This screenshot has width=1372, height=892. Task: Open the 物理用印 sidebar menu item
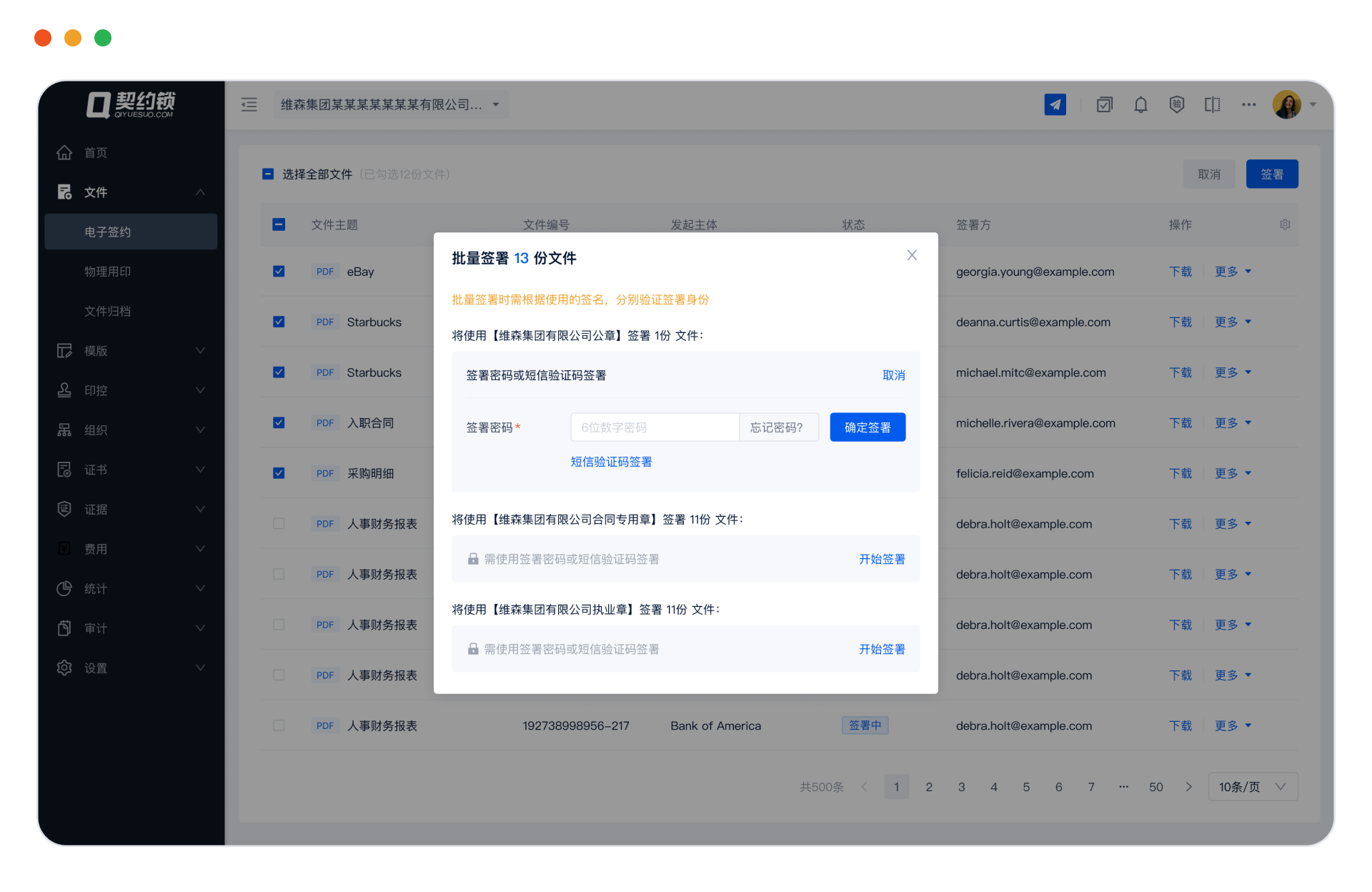point(107,272)
